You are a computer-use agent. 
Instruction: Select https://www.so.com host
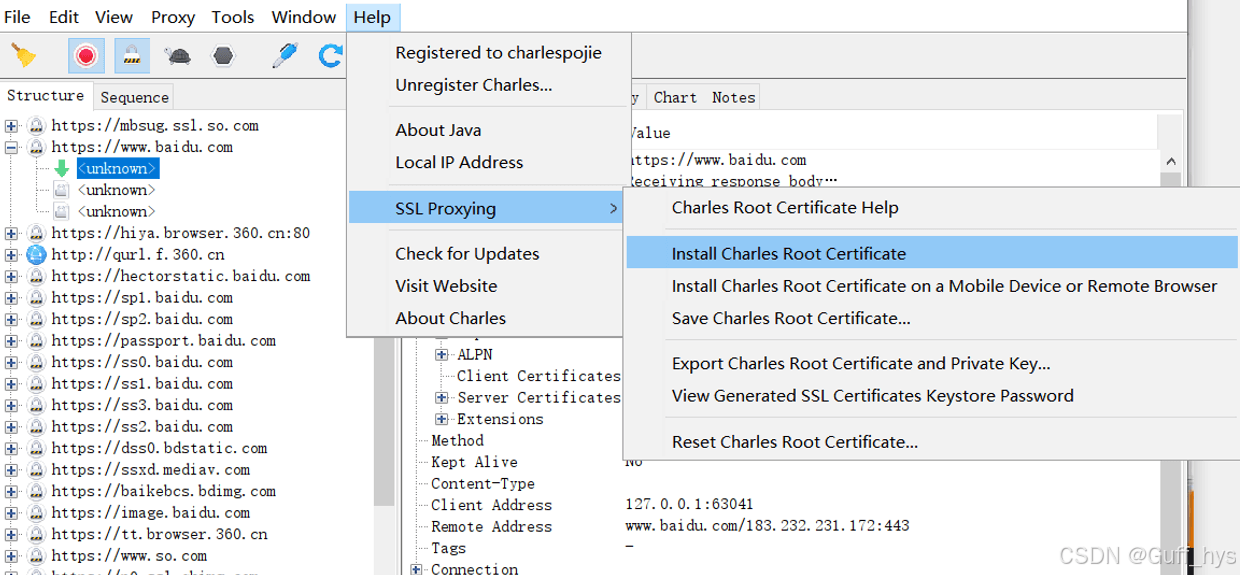pyautogui.click(x=129, y=556)
